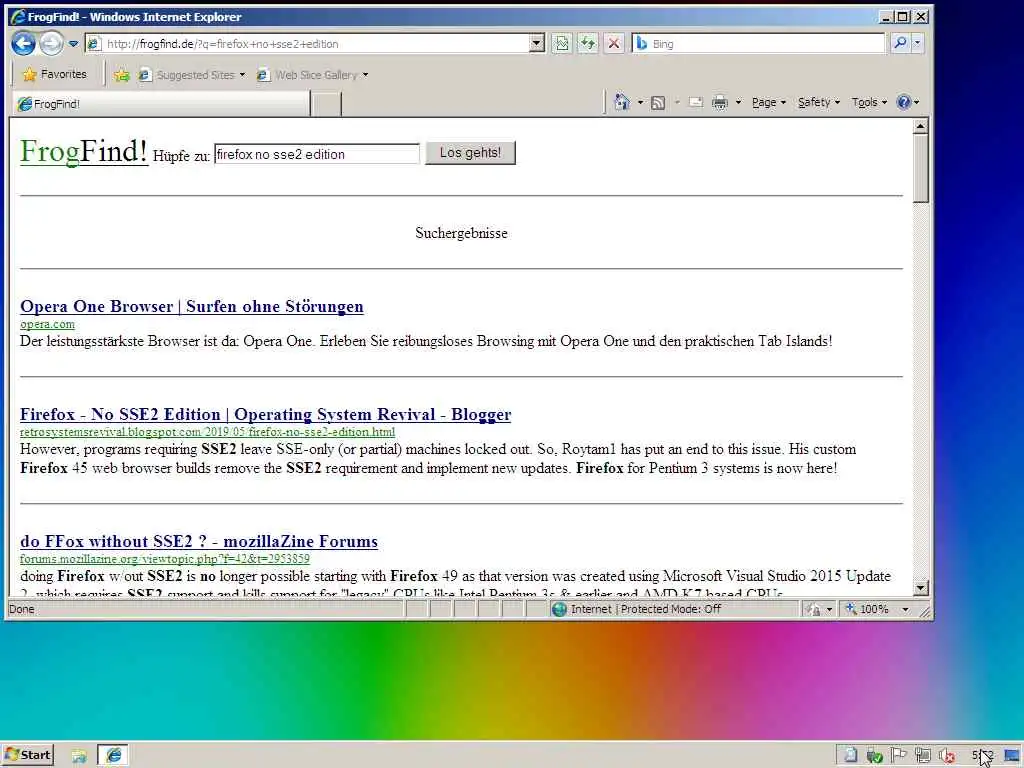Click the forums.mozillazine.org URL link
Image resolution: width=1024 pixels, height=768 pixels.
[x=165, y=559]
